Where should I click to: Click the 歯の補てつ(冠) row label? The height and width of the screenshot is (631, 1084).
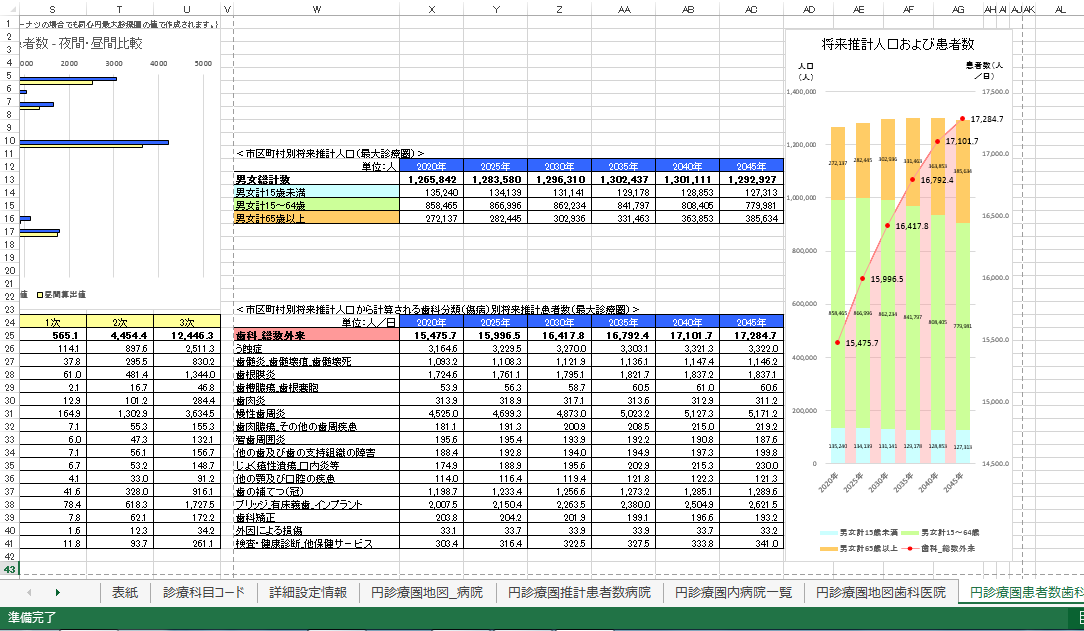[x=317, y=491]
